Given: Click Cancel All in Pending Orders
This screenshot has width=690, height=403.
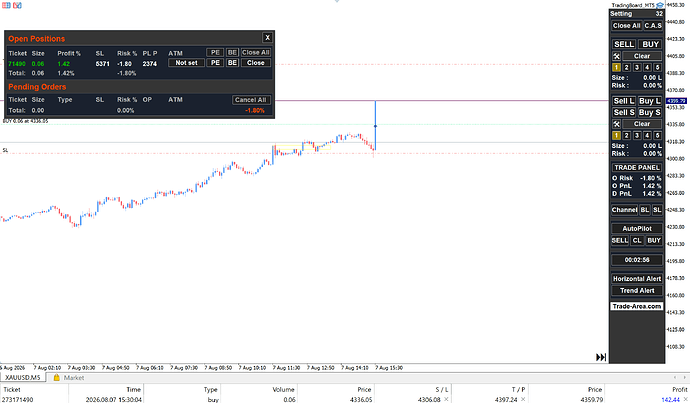Looking at the screenshot, I should pyautogui.click(x=251, y=100).
